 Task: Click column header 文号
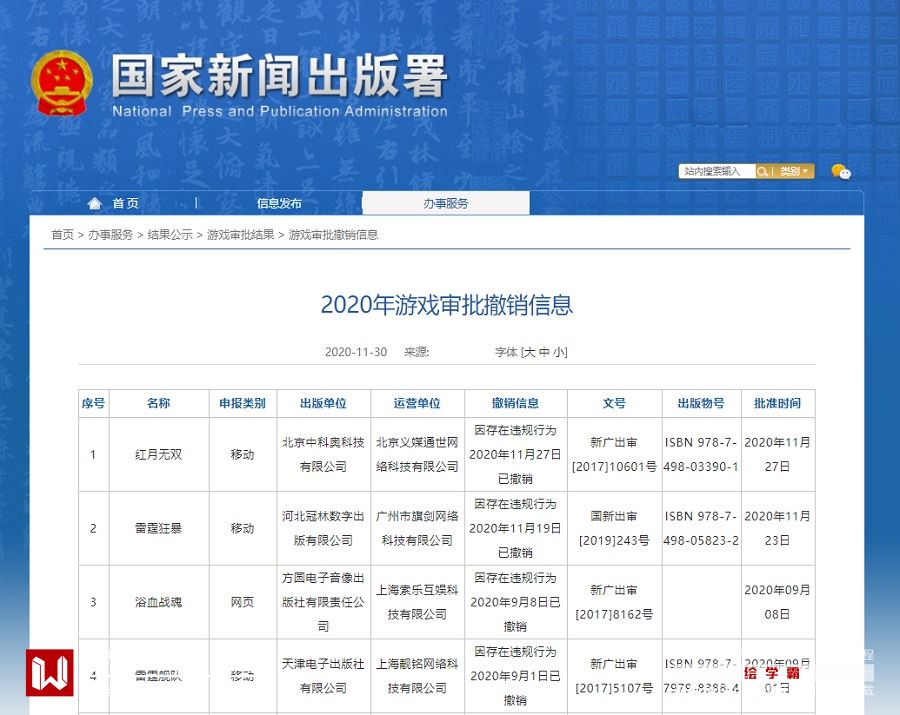(614, 403)
